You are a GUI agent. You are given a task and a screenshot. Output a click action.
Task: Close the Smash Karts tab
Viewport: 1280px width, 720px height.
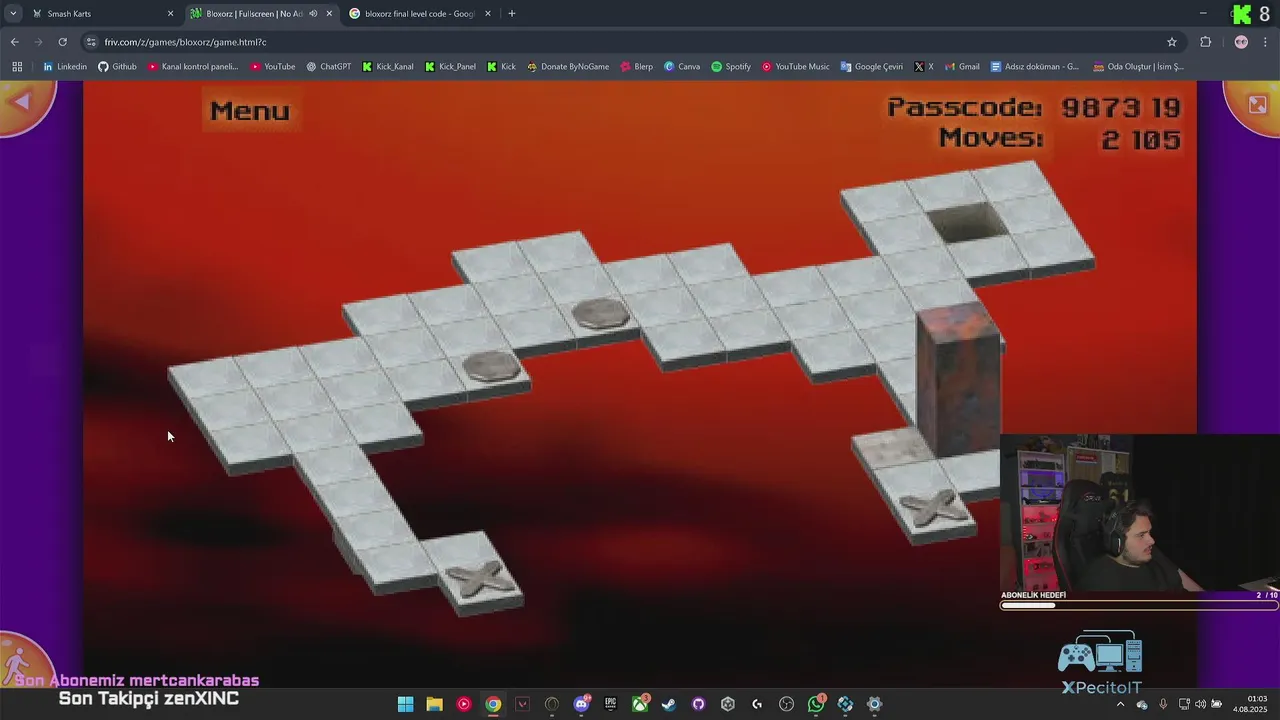tap(170, 13)
